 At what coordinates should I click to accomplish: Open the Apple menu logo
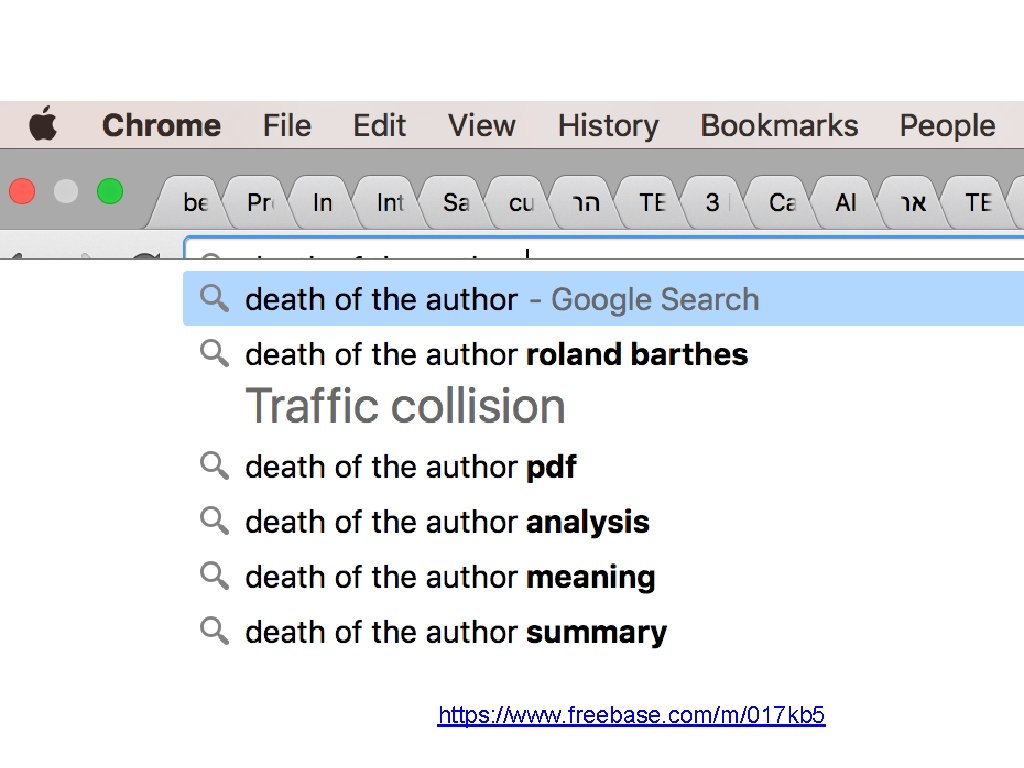pyautogui.click(x=43, y=125)
